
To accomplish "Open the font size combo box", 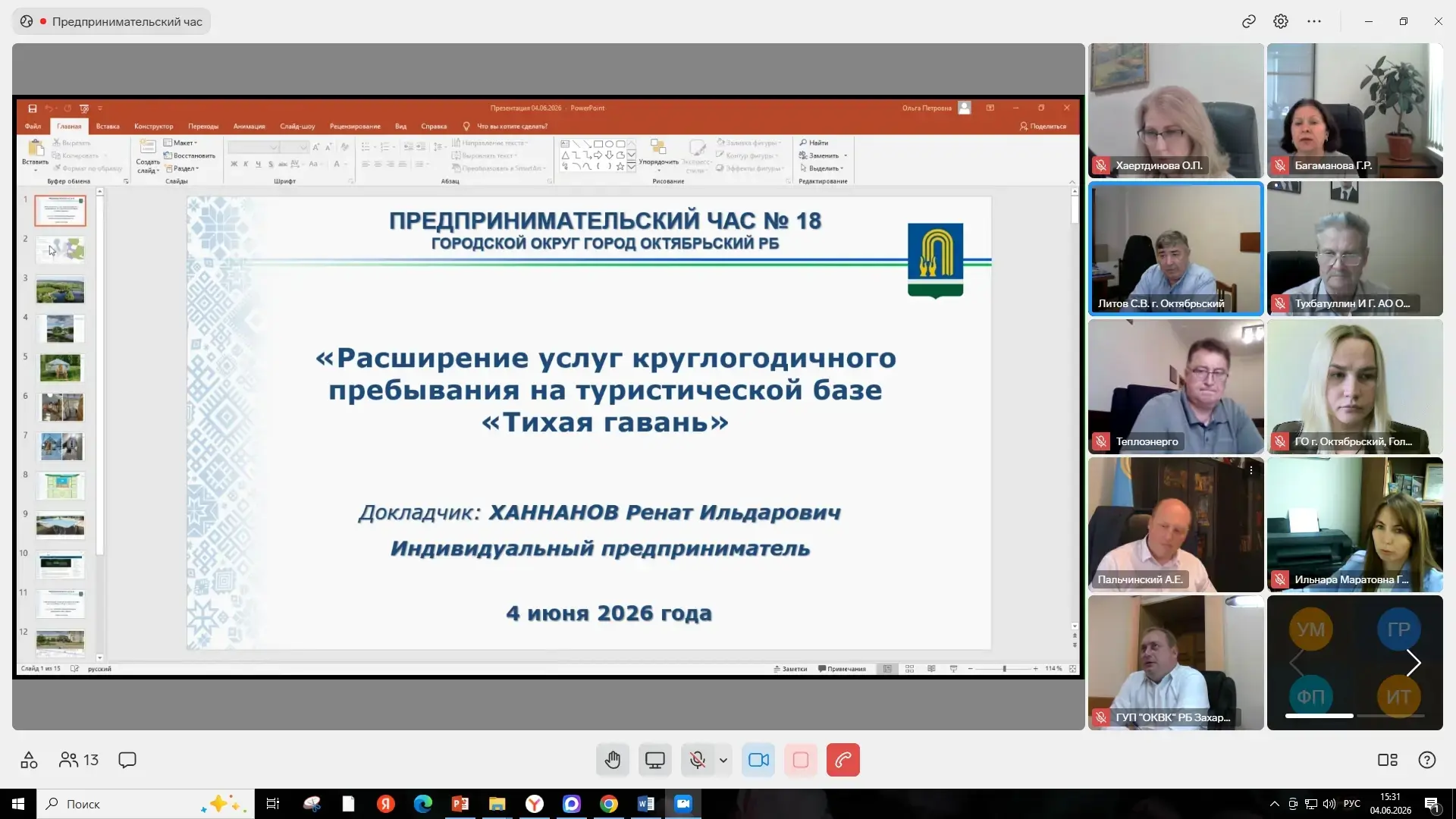I will (x=293, y=147).
